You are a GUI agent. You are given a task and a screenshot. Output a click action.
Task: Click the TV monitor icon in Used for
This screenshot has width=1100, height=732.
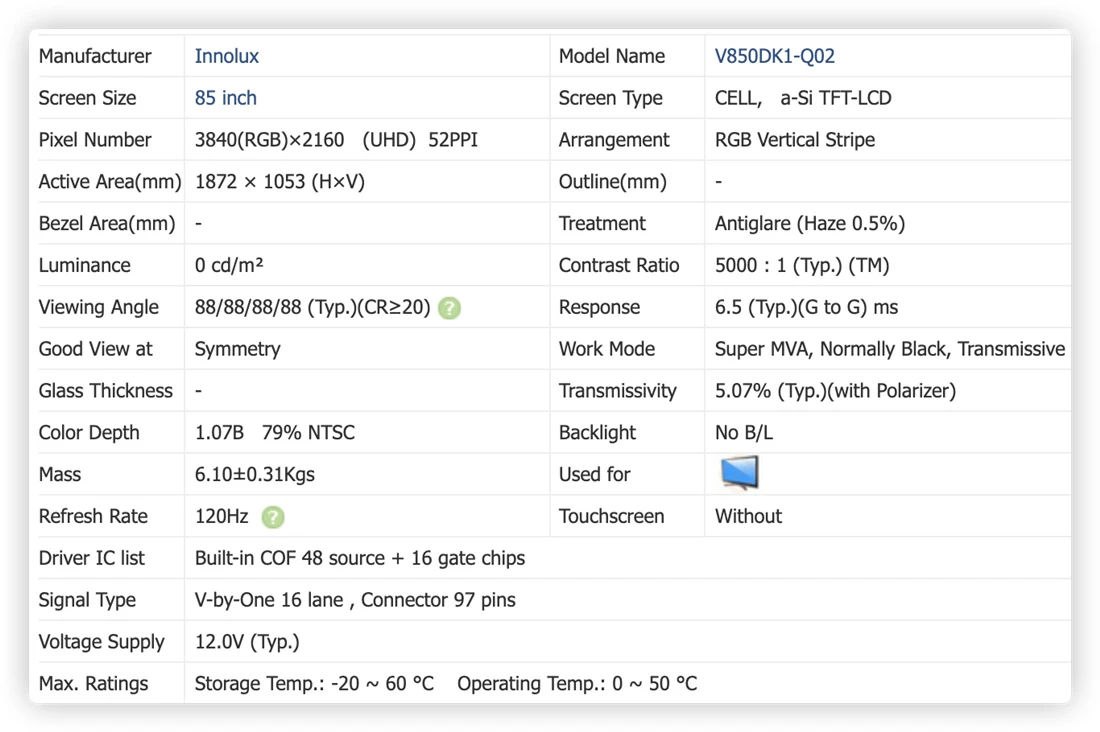click(x=739, y=472)
